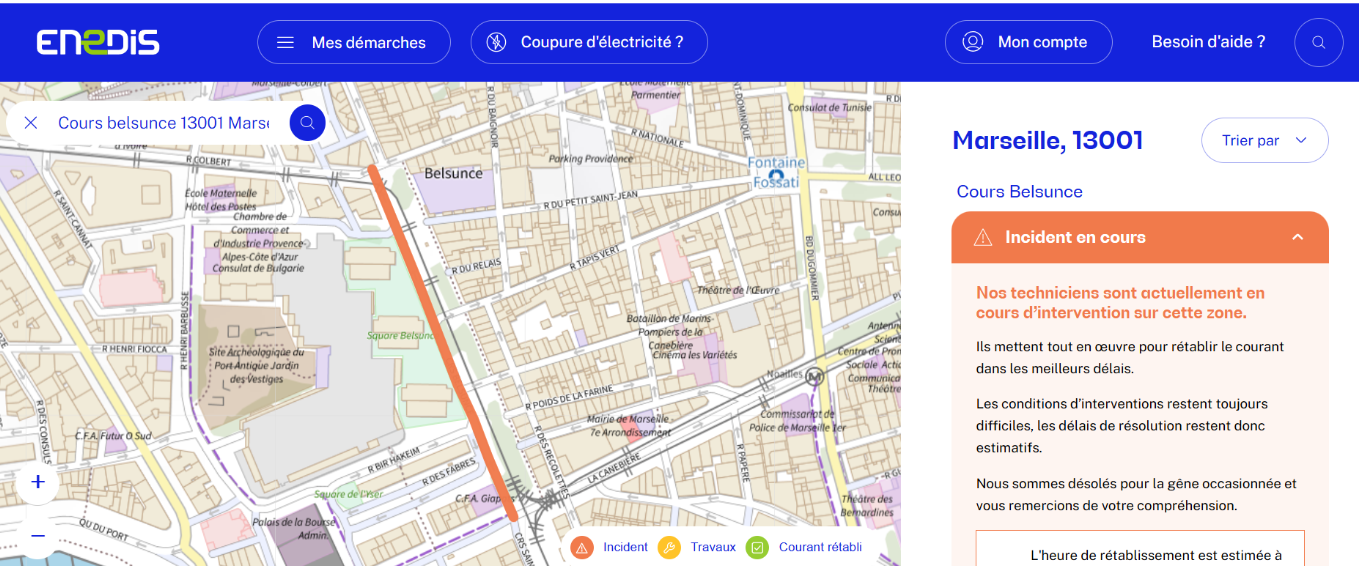Screen dimensions: 1359x566
Task: Click the Besoin d'aide link
Action: tap(1208, 42)
